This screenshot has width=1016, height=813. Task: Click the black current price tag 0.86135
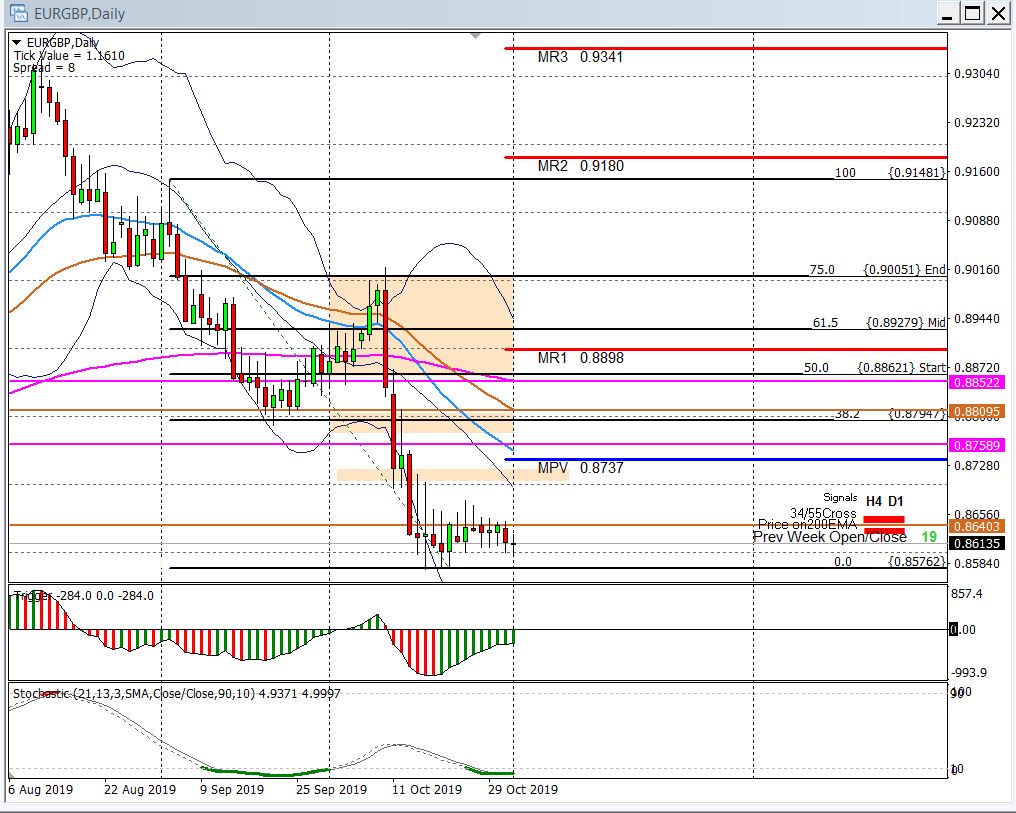coord(978,543)
